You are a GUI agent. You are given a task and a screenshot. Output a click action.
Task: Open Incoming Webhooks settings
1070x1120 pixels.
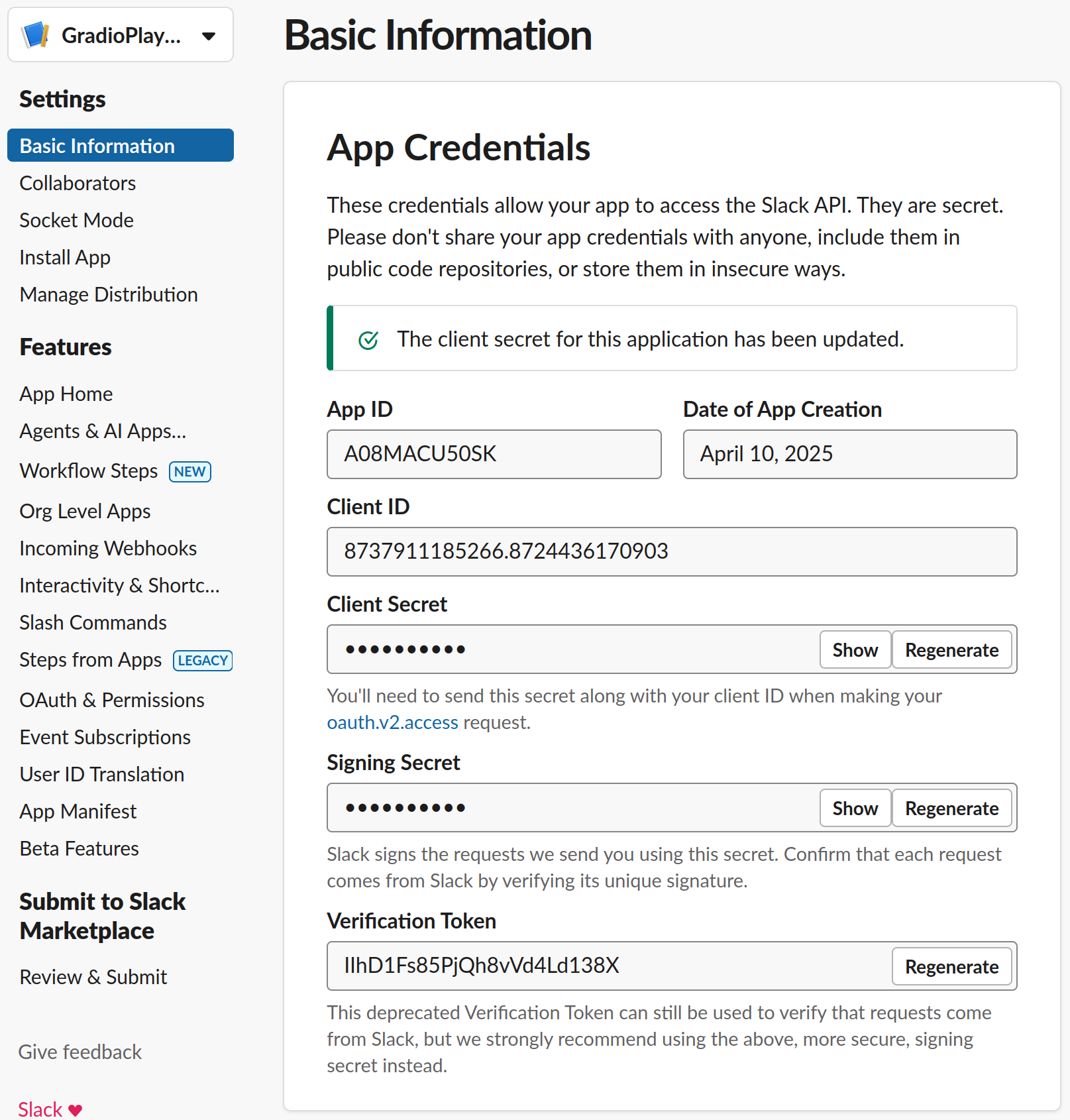coord(108,548)
